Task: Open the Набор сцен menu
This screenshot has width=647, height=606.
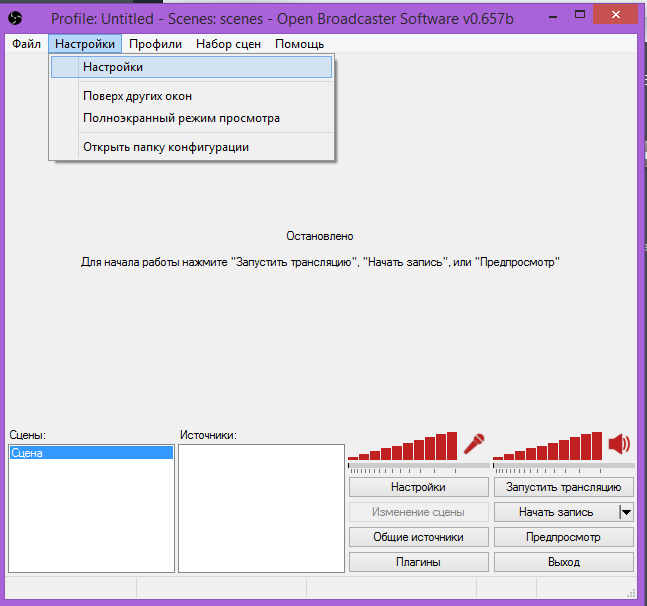Action: (x=229, y=44)
